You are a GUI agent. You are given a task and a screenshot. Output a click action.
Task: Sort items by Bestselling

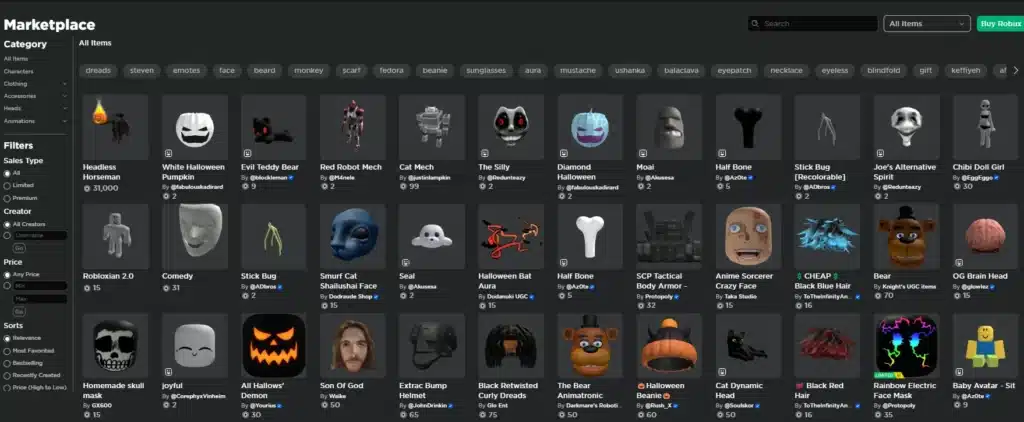pyautogui.click(x=7, y=363)
